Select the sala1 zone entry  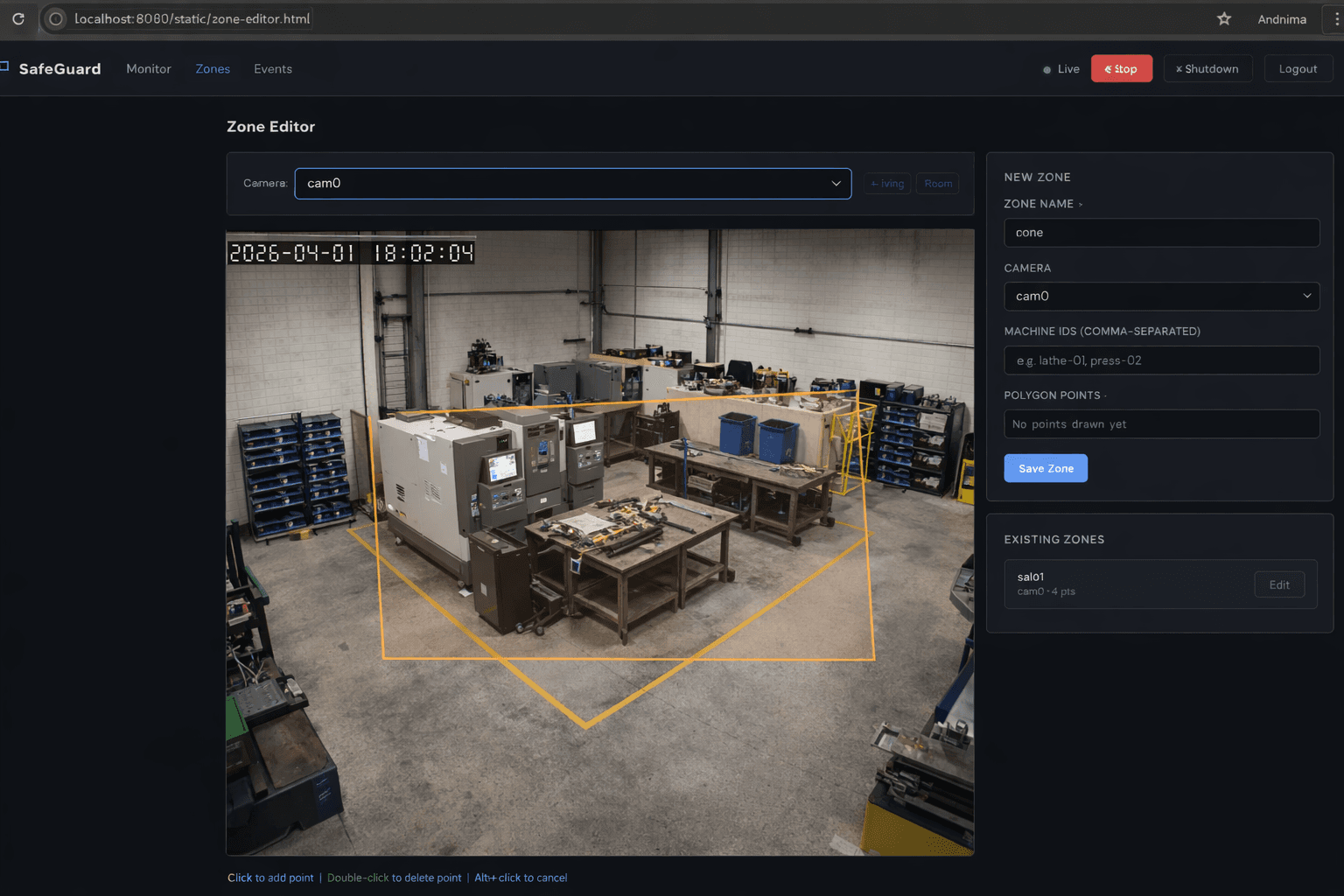(x=1160, y=584)
